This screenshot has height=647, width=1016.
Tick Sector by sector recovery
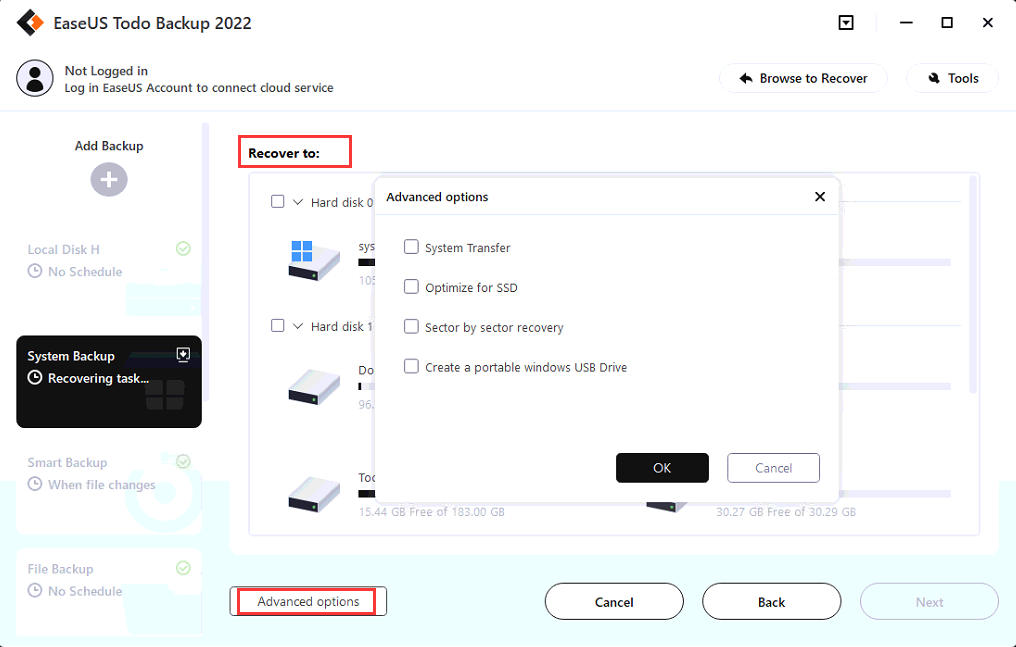(x=411, y=326)
